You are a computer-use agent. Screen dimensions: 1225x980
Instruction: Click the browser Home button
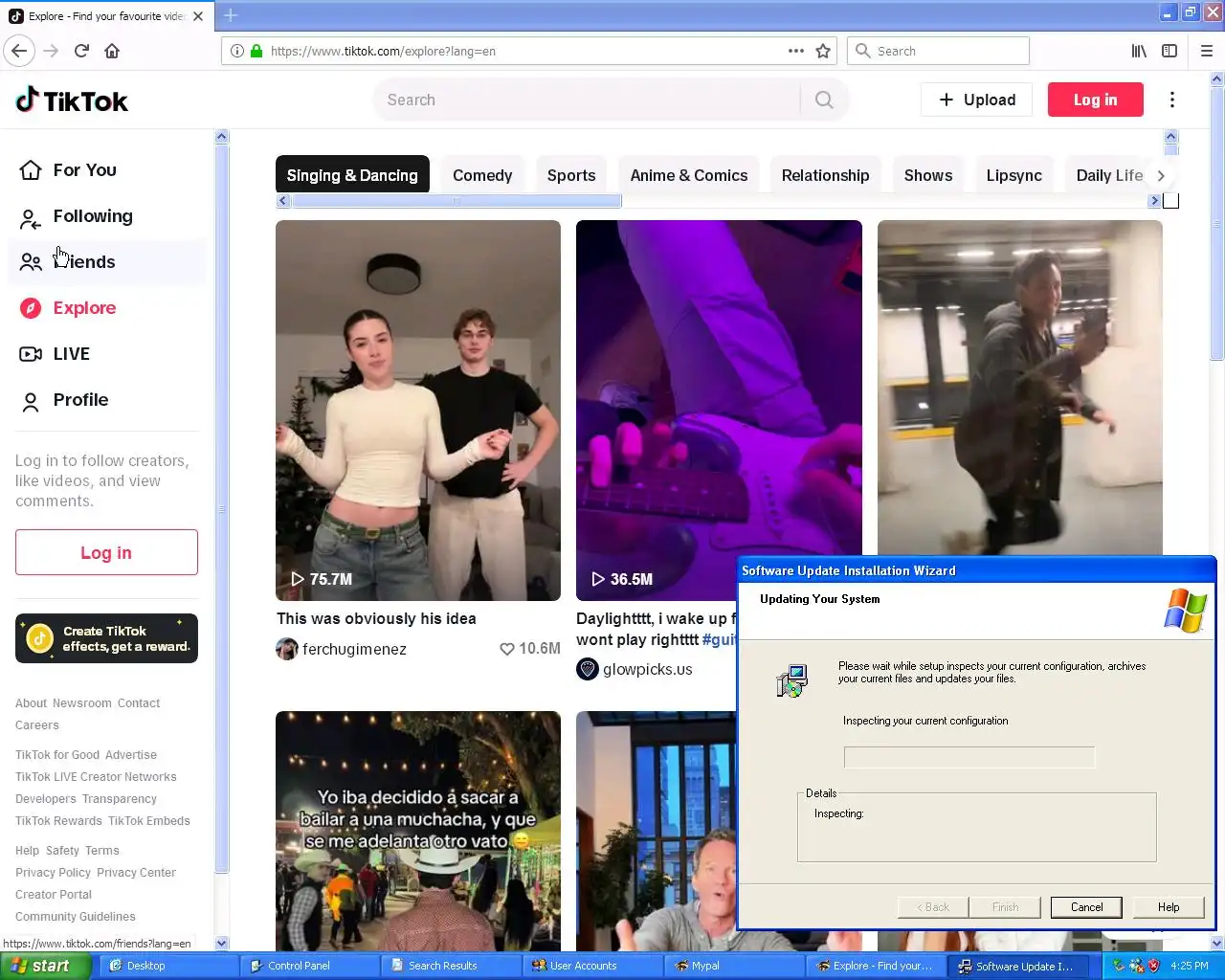tap(112, 51)
